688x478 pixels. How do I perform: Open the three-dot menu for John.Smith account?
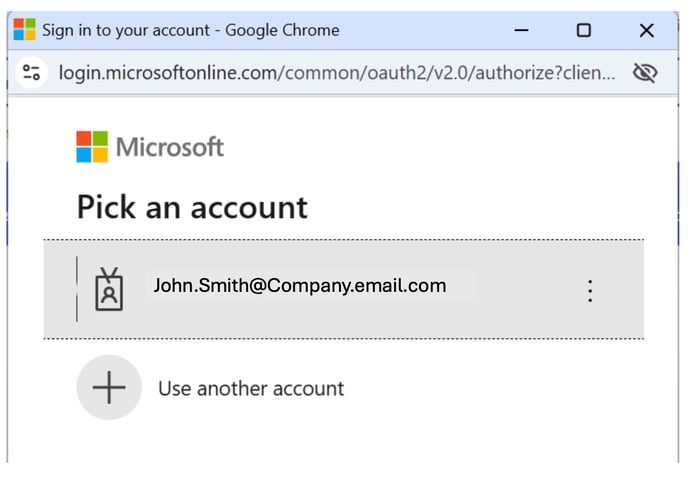590,291
